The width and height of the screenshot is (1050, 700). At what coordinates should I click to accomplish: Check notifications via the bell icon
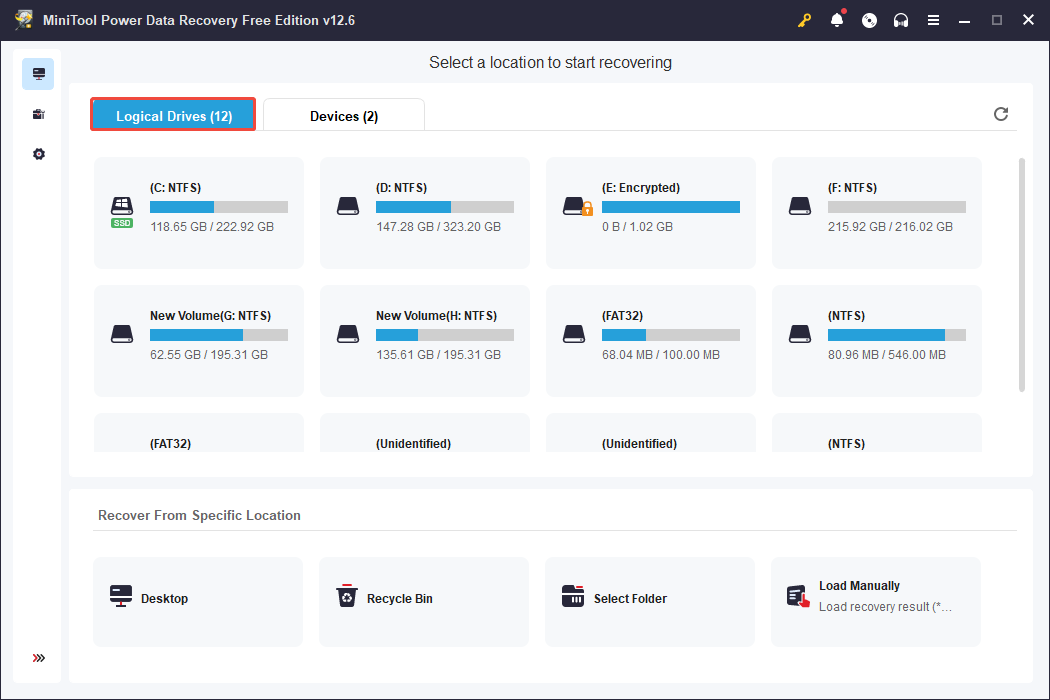click(x=837, y=19)
